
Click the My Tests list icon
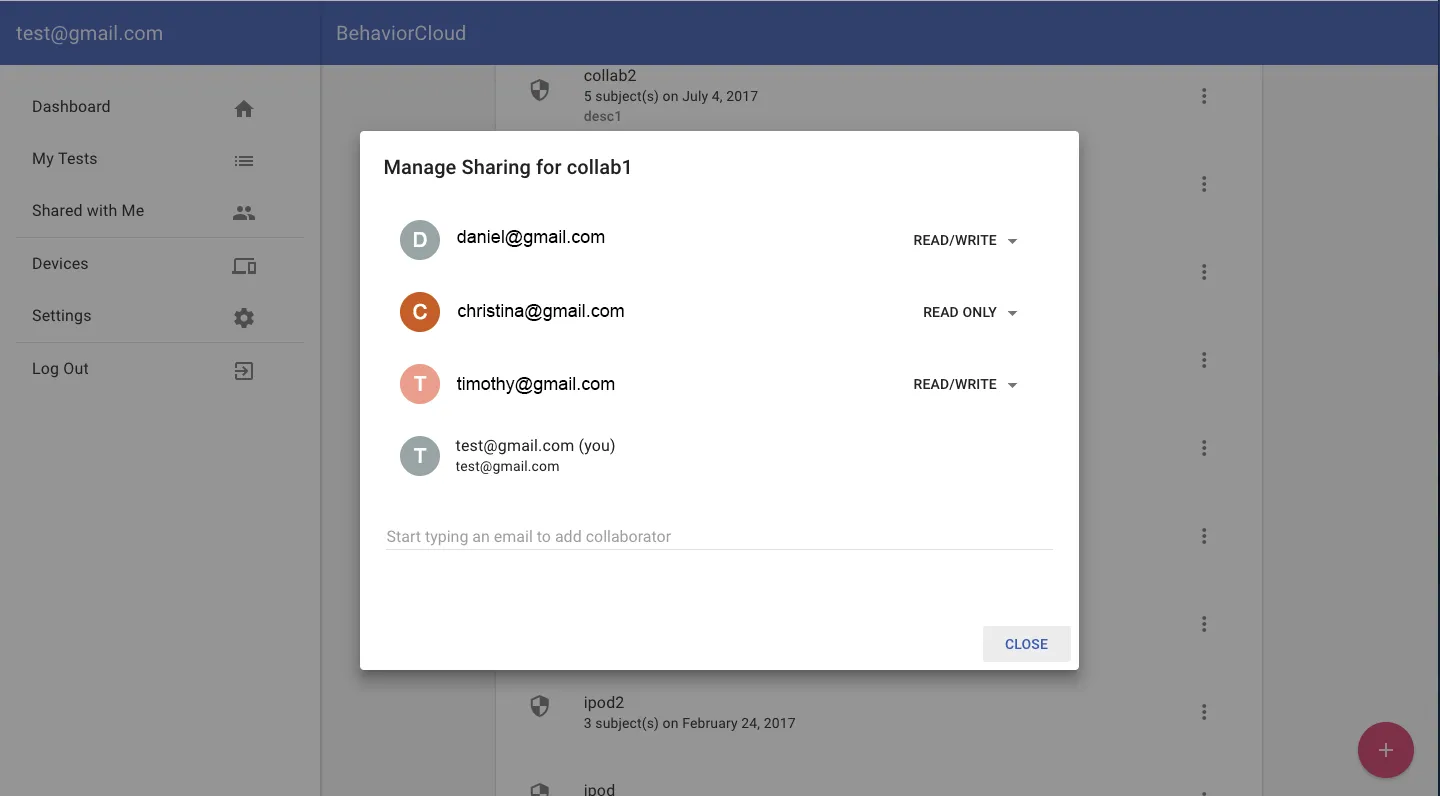tap(244, 161)
